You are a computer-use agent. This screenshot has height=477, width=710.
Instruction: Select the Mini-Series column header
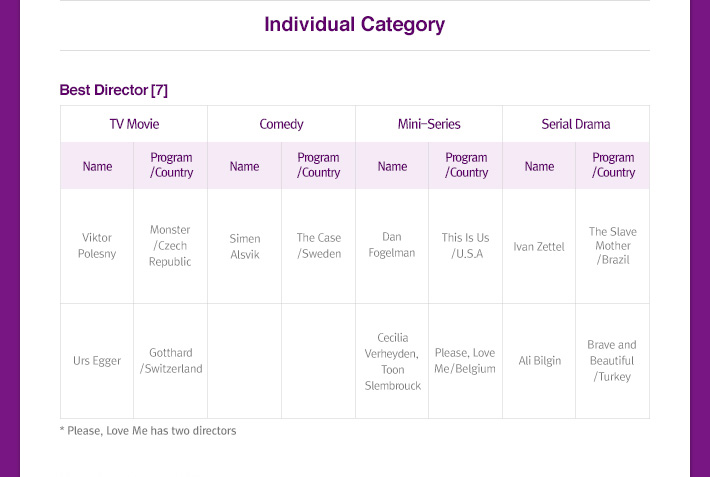[429, 124]
